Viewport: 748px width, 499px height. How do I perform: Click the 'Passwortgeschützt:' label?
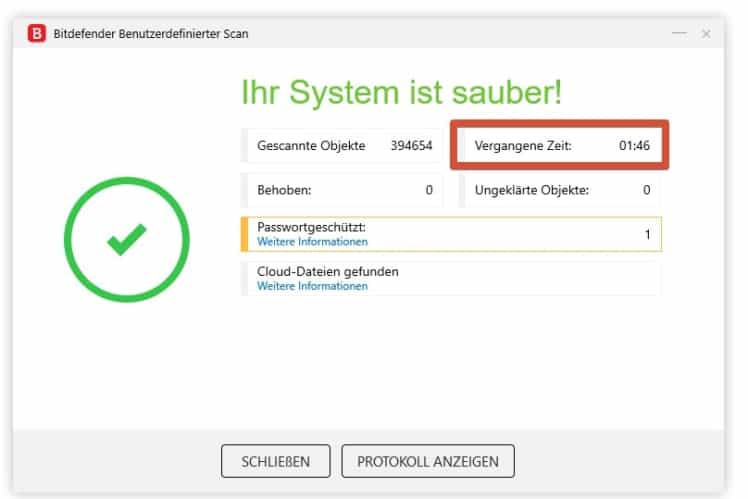click(312, 227)
